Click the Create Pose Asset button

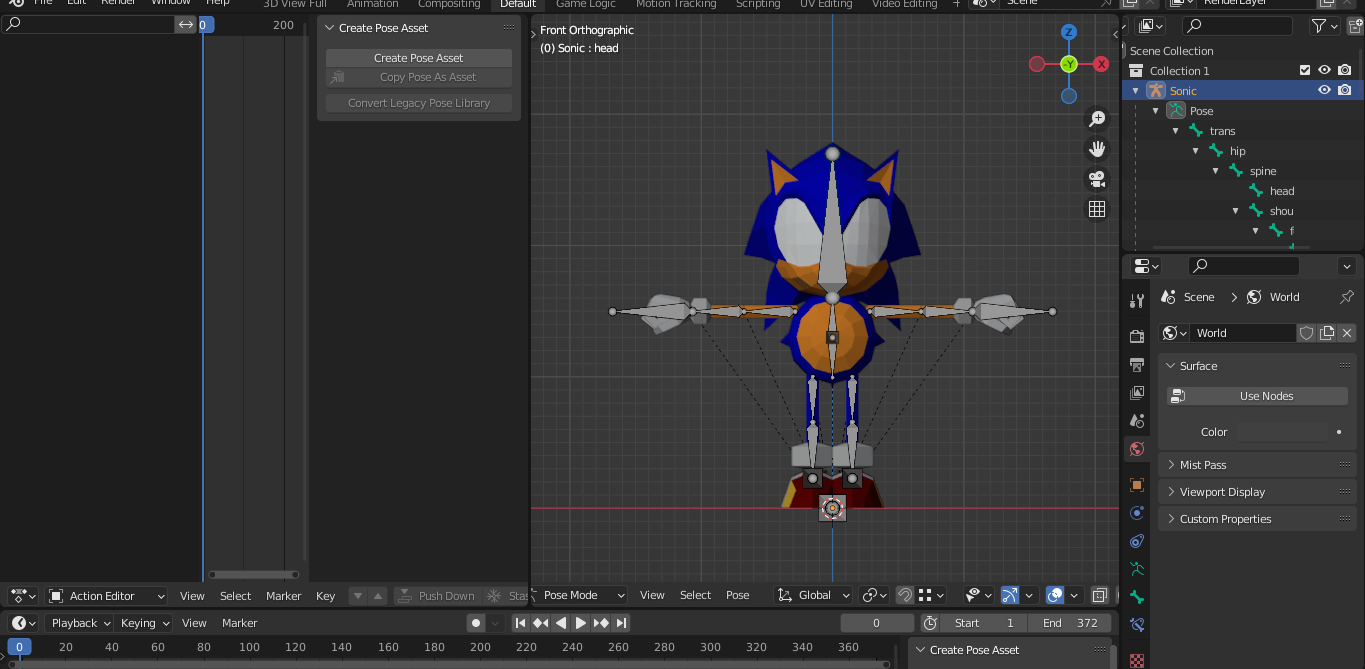coord(419,58)
